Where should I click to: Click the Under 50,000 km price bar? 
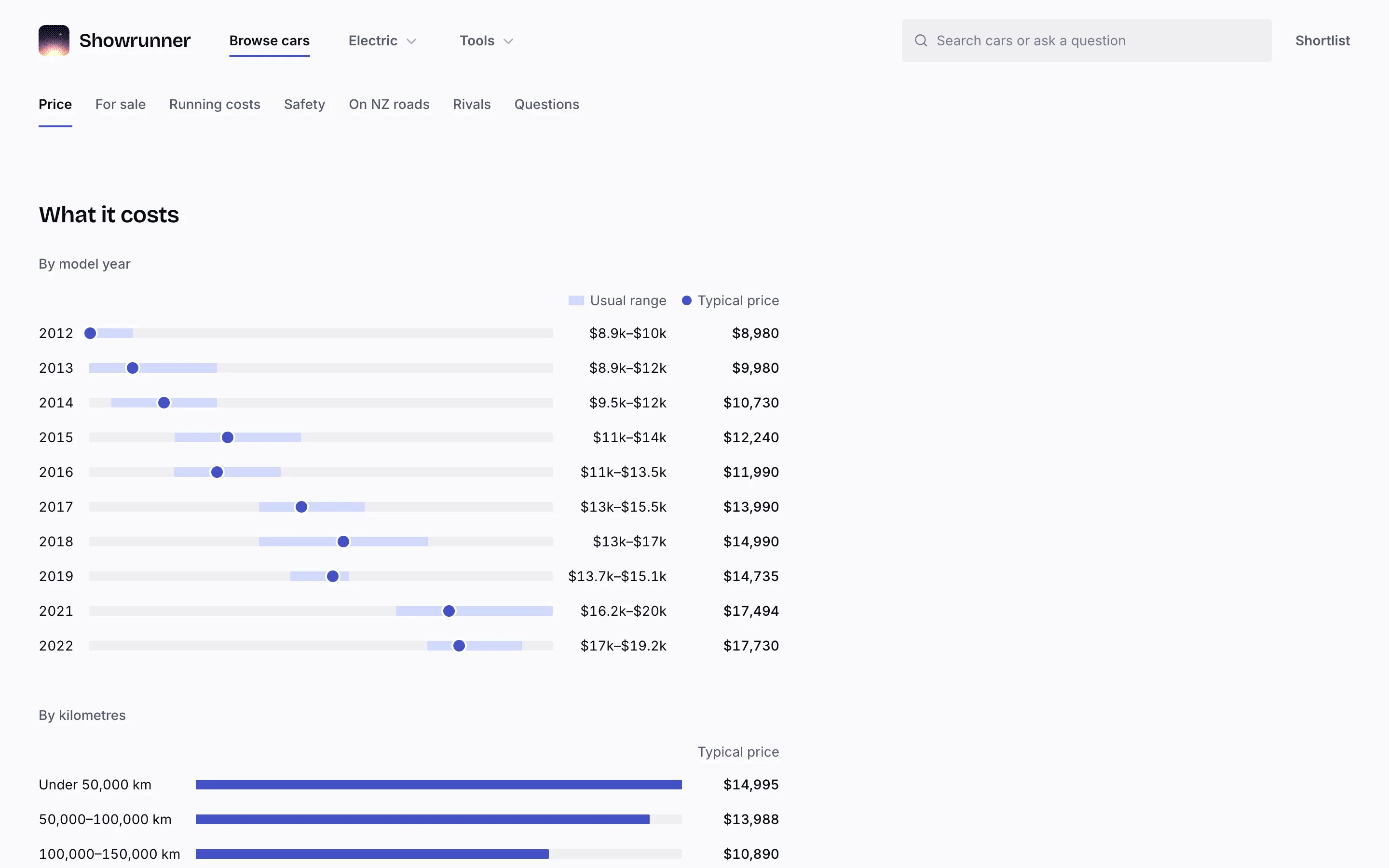[x=438, y=785]
